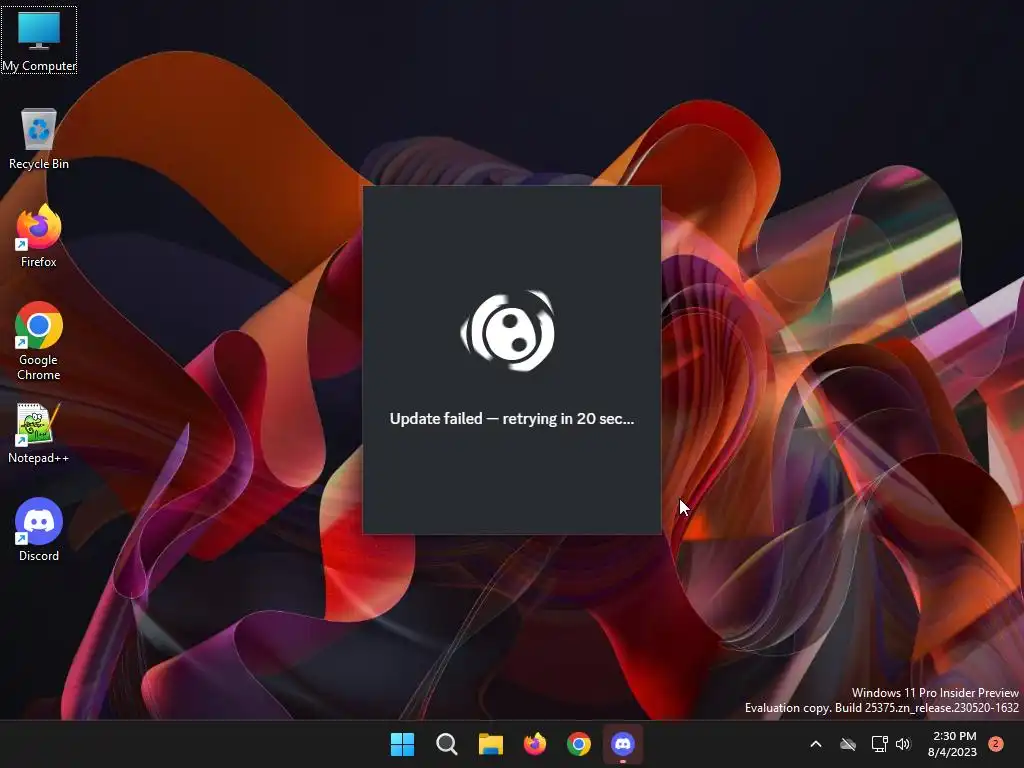Image resolution: width=1024 pixels, height=768 pixels.
Task: Click the 'Update failed — retrying' message
Action: (x=512, y=419)
